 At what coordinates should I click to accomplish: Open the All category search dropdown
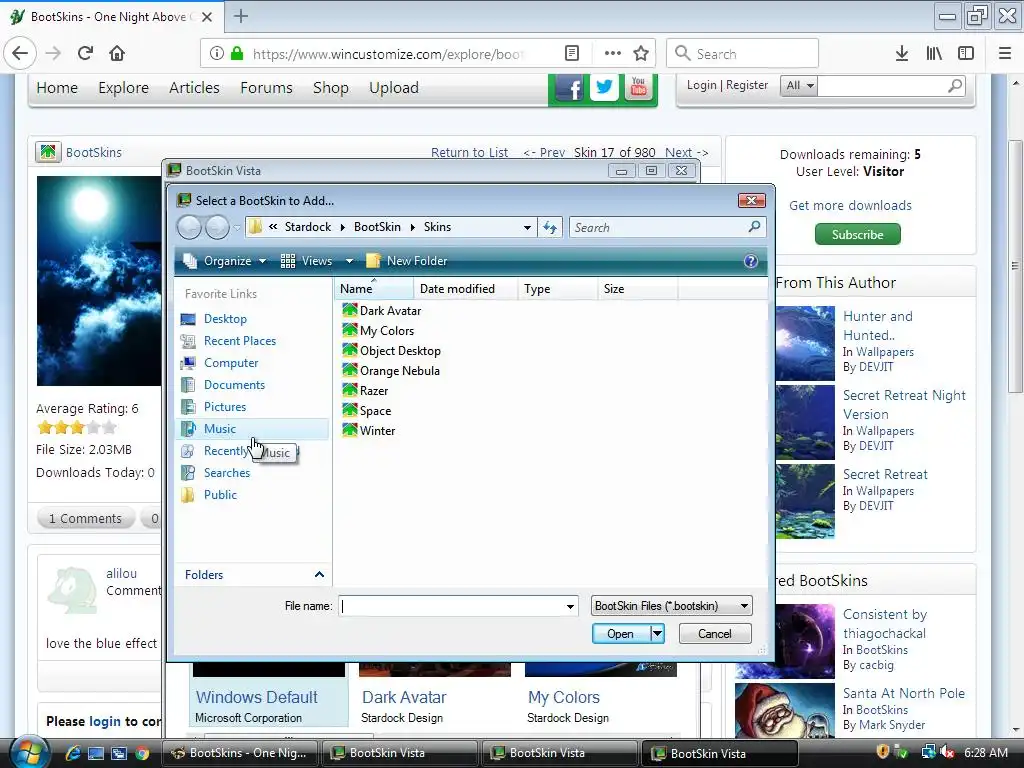[799, 86]
